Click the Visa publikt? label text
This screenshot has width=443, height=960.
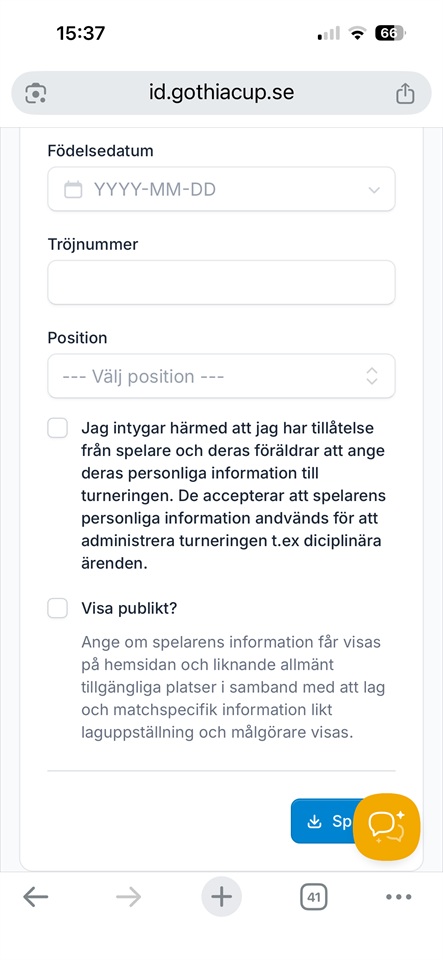129,609
